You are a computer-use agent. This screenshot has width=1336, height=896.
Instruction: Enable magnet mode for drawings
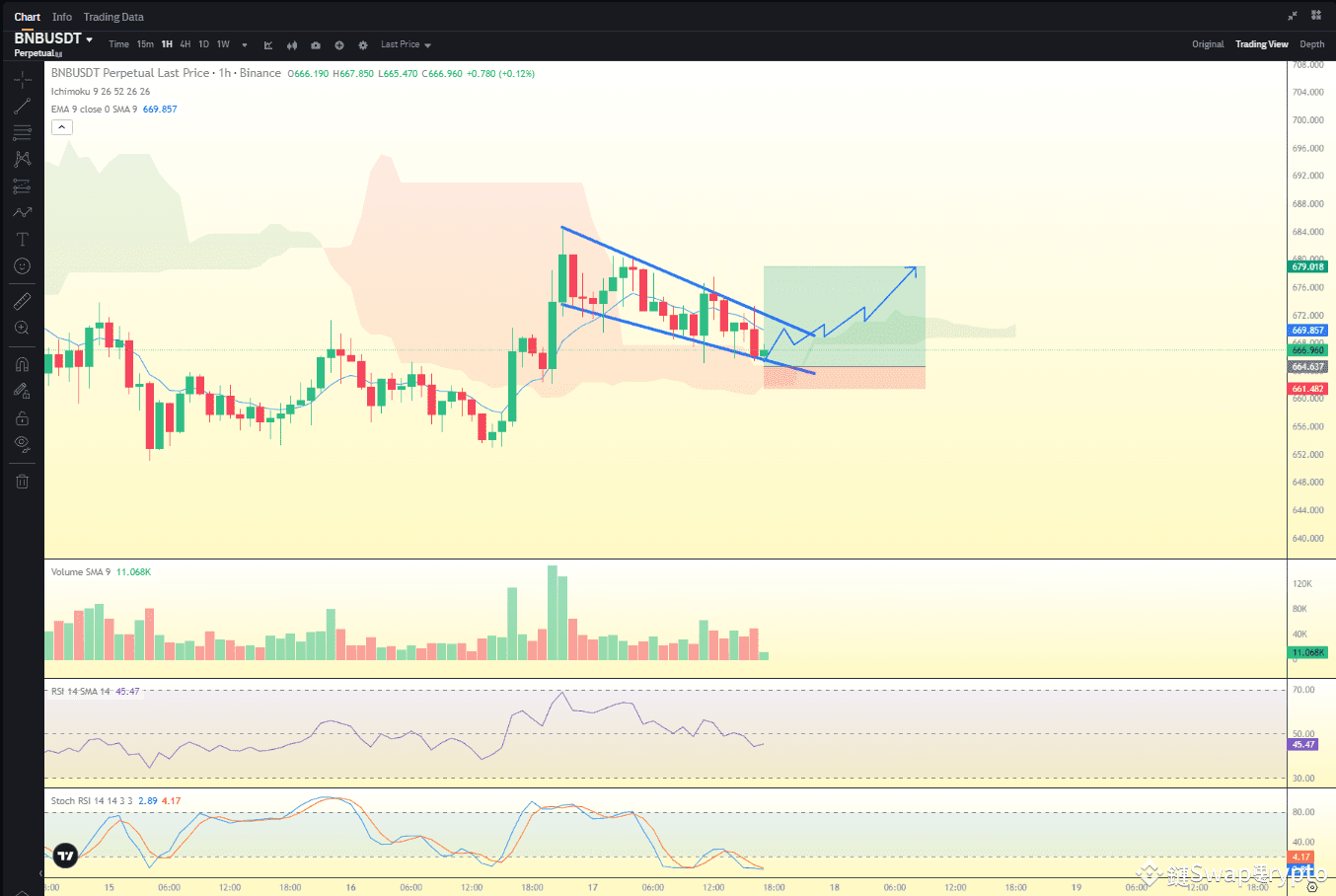click(22, 363)
